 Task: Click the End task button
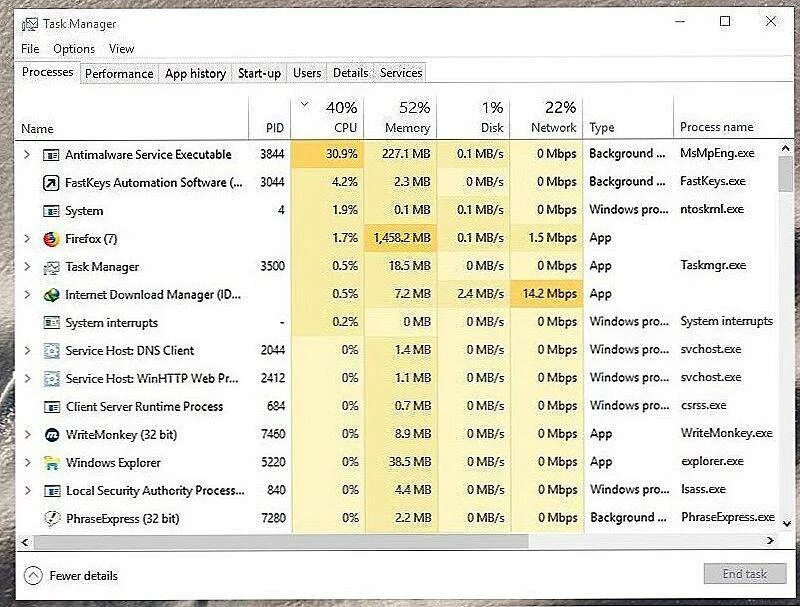click(x=745, y=574)
